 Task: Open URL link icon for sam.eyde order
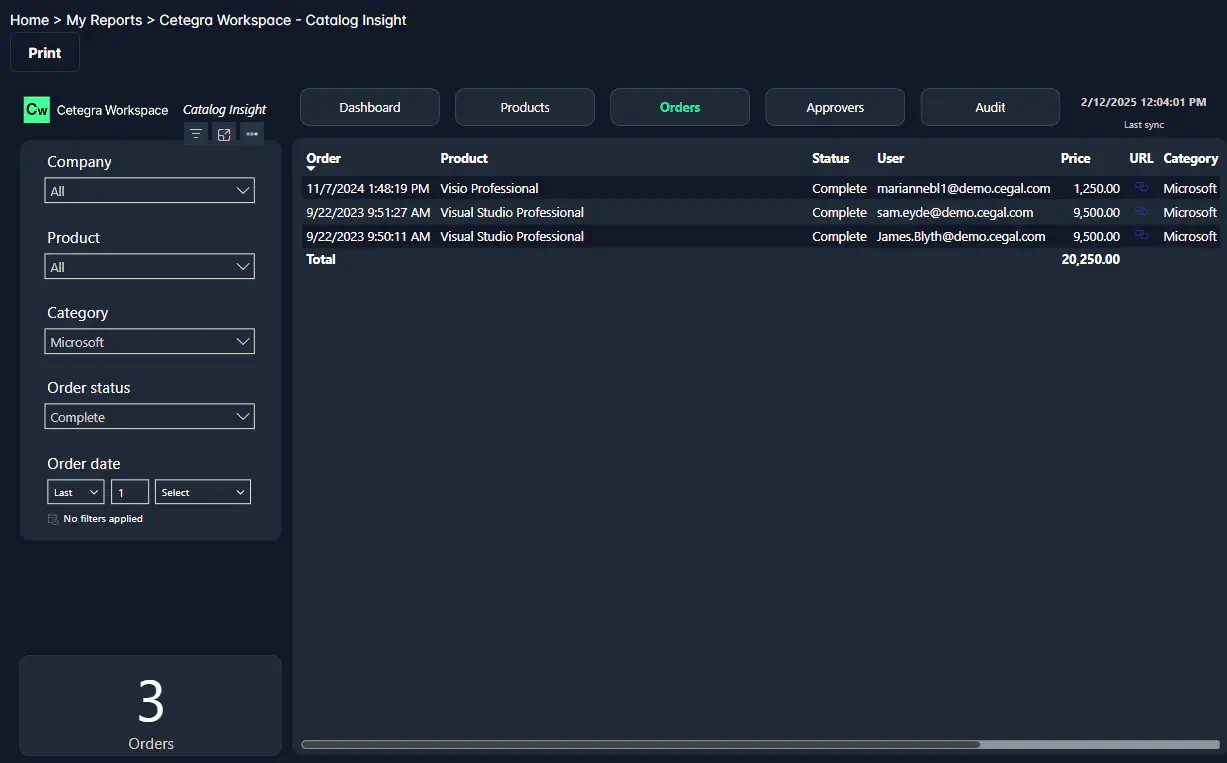[1141, 211]
